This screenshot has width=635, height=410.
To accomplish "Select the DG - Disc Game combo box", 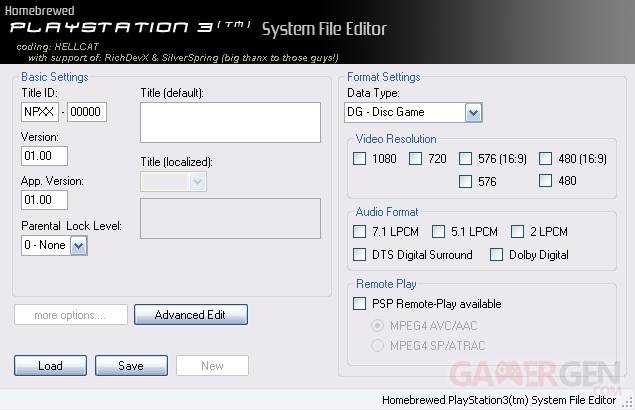I will (x=413, y=113).
